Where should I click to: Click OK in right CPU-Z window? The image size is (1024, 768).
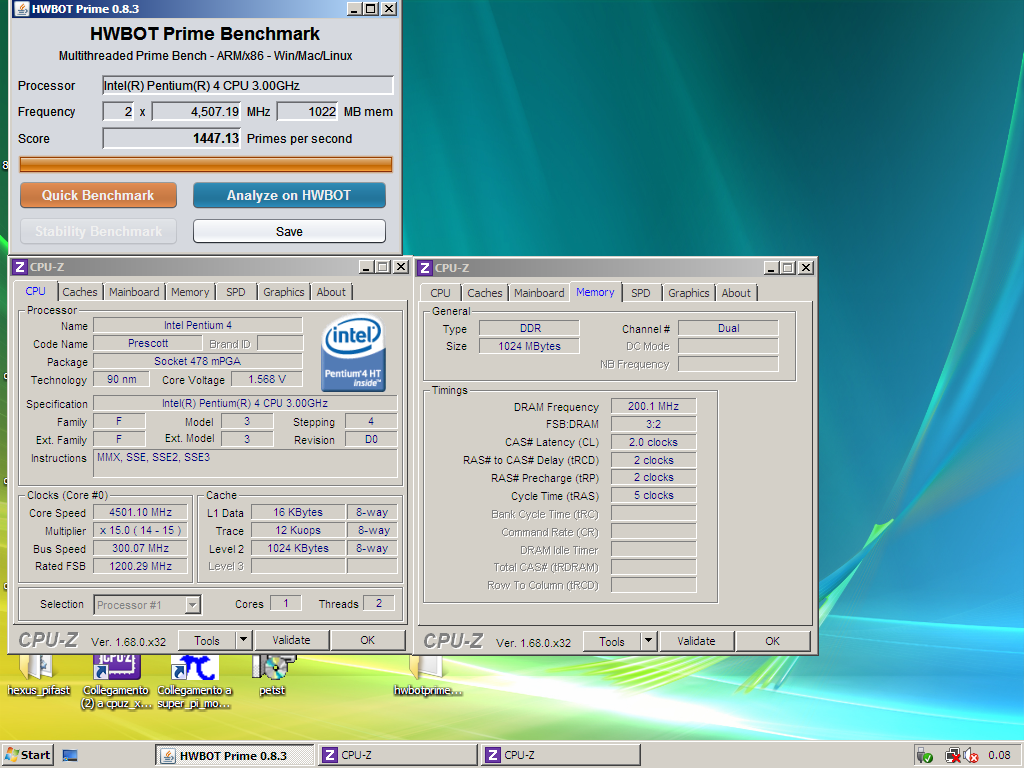pos(773,641)
